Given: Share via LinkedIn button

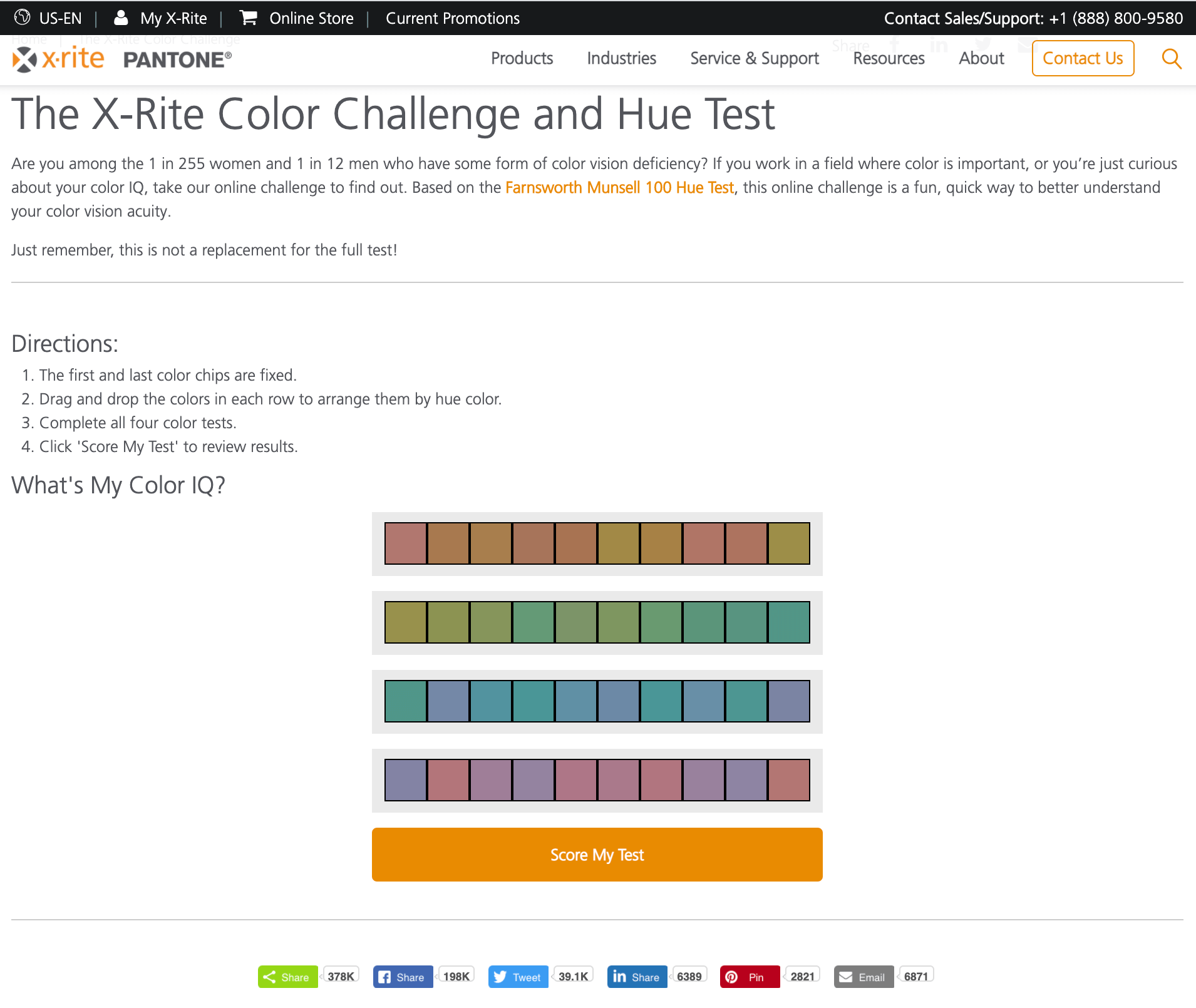Looking at the screenshot, I should tap(637, 977).
